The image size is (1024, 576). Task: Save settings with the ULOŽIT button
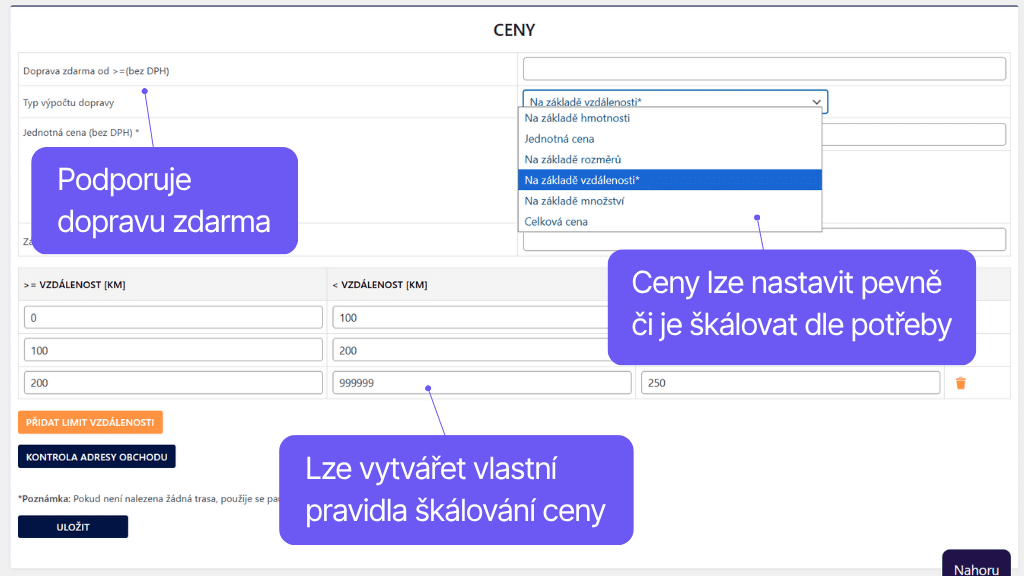point(72,526)
